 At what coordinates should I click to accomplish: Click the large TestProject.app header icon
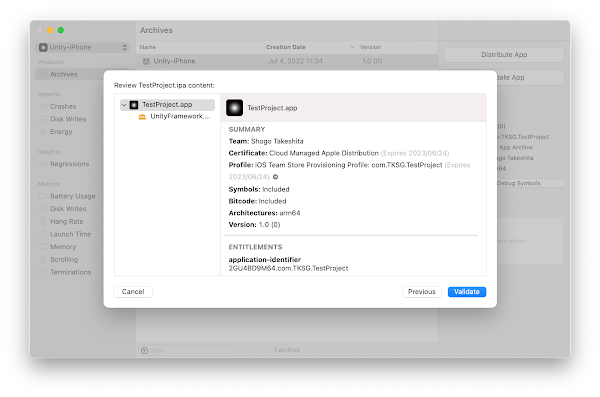pyautogui.click(x=235, y=108)
